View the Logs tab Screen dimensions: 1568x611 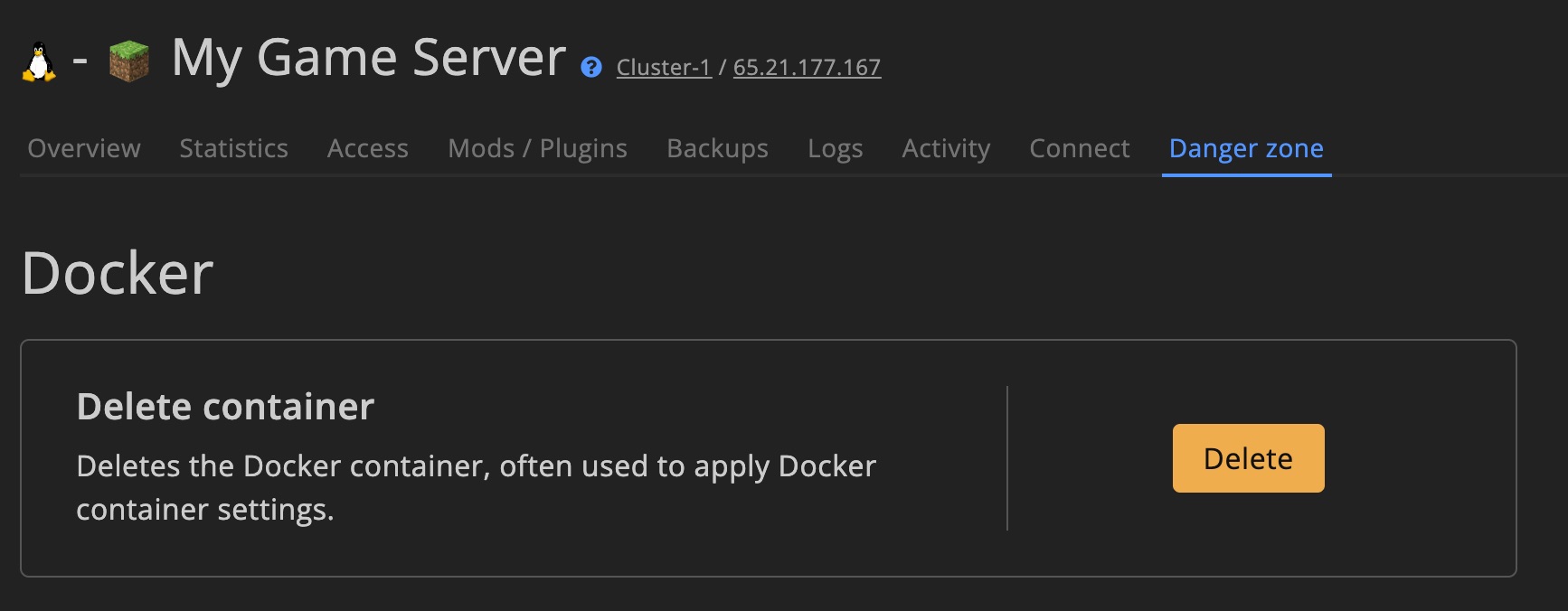[x=835, y=147]
